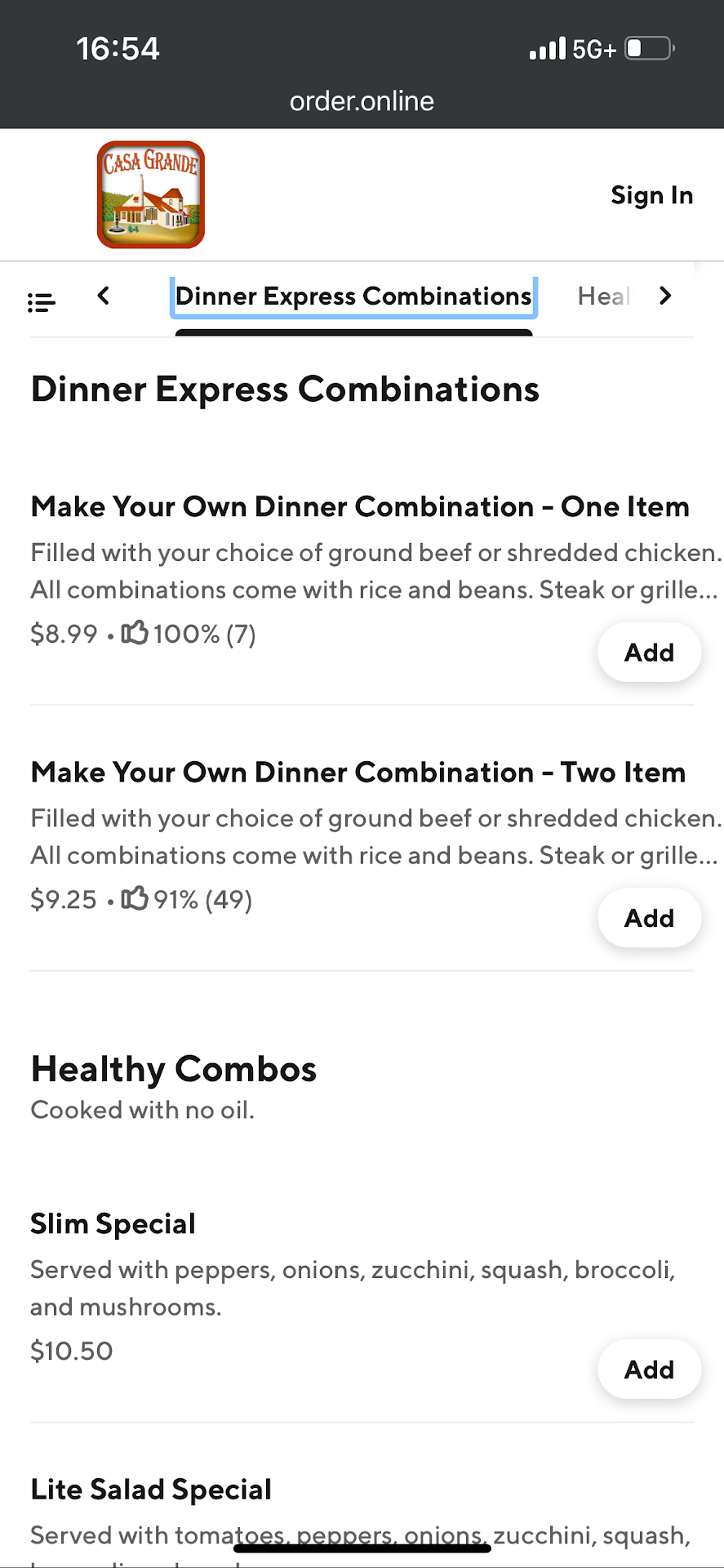Viewport: 724px width, 1568px height.
Task: Tap the cellular signal bars icon
Action: pos(547,49)
